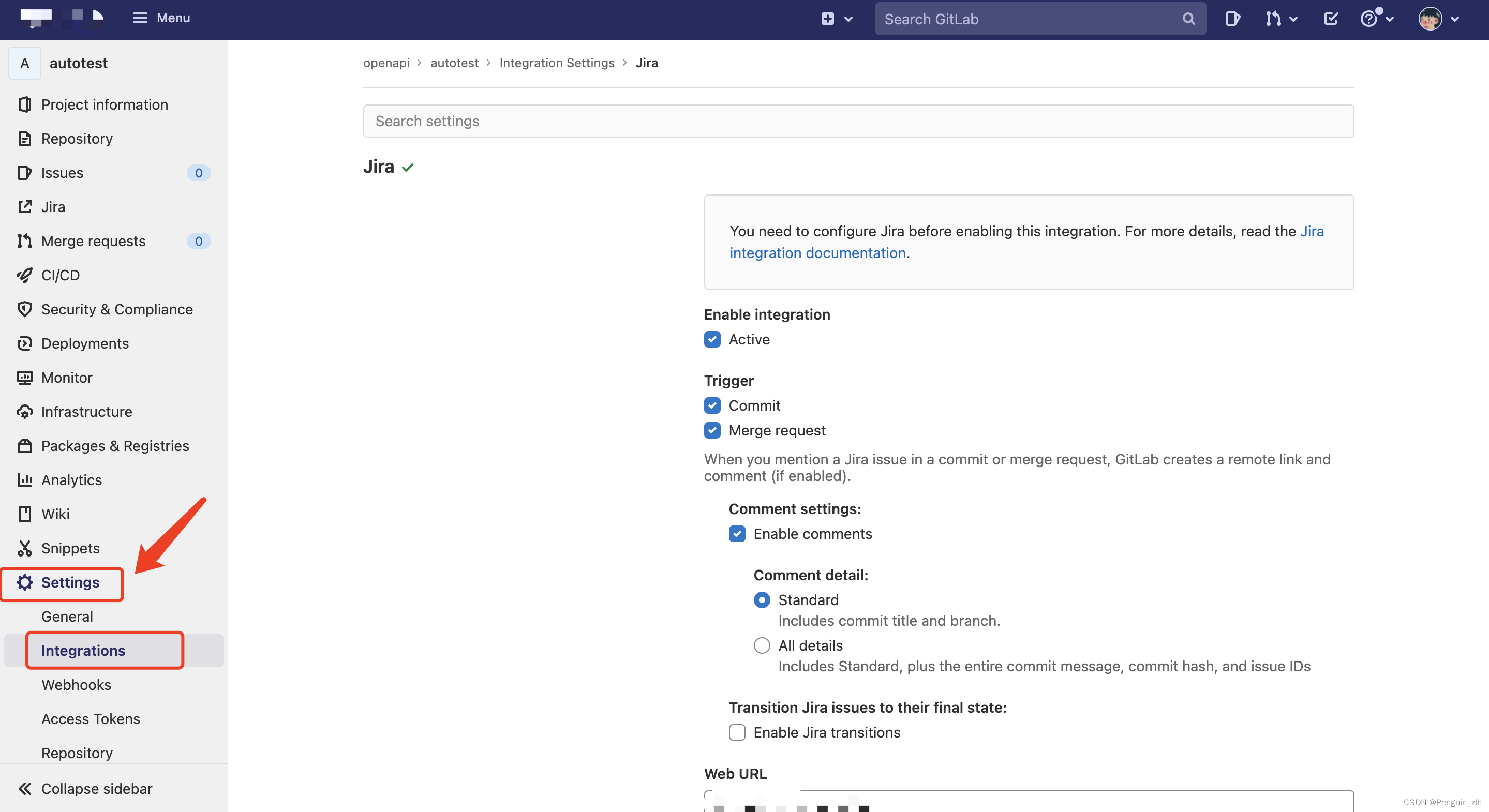Screen dimensions: 1489x812
Task: Open the Issues section in sidebar
Action: coord(62,172)
